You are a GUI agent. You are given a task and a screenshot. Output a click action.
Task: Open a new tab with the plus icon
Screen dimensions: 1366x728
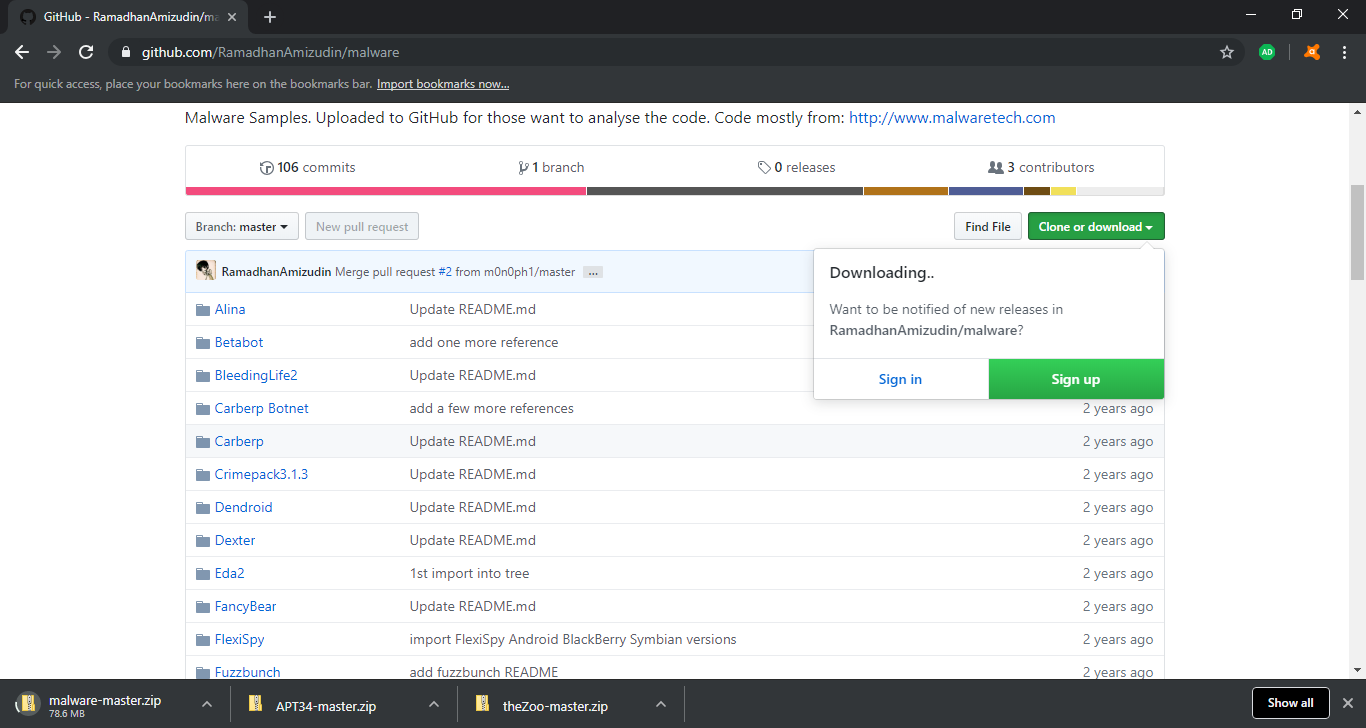(x=270, y=17)
